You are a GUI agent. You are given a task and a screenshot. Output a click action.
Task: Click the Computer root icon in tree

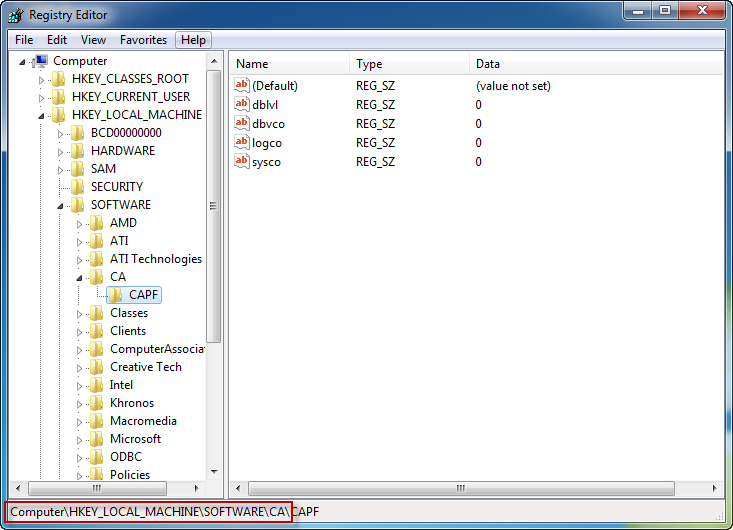click(x=41, y=61)
